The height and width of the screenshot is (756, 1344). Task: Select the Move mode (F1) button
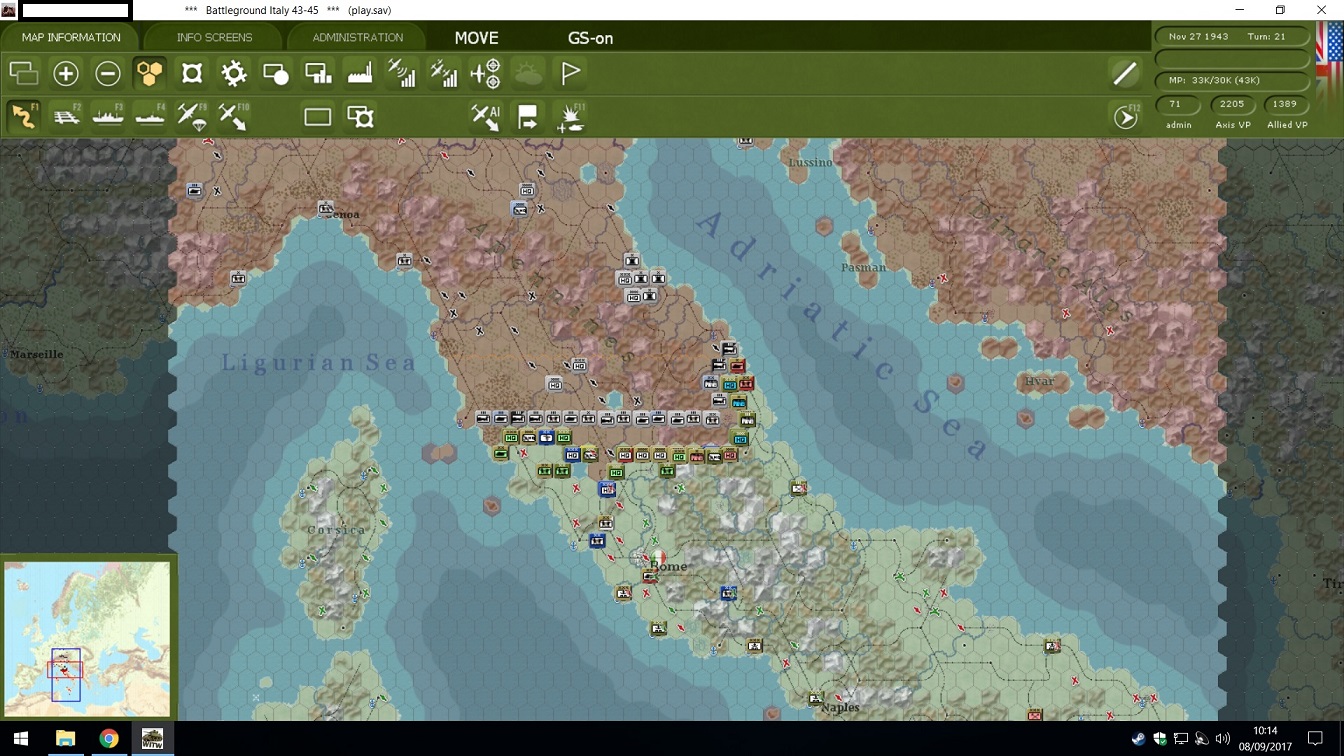tap(24, 116)
